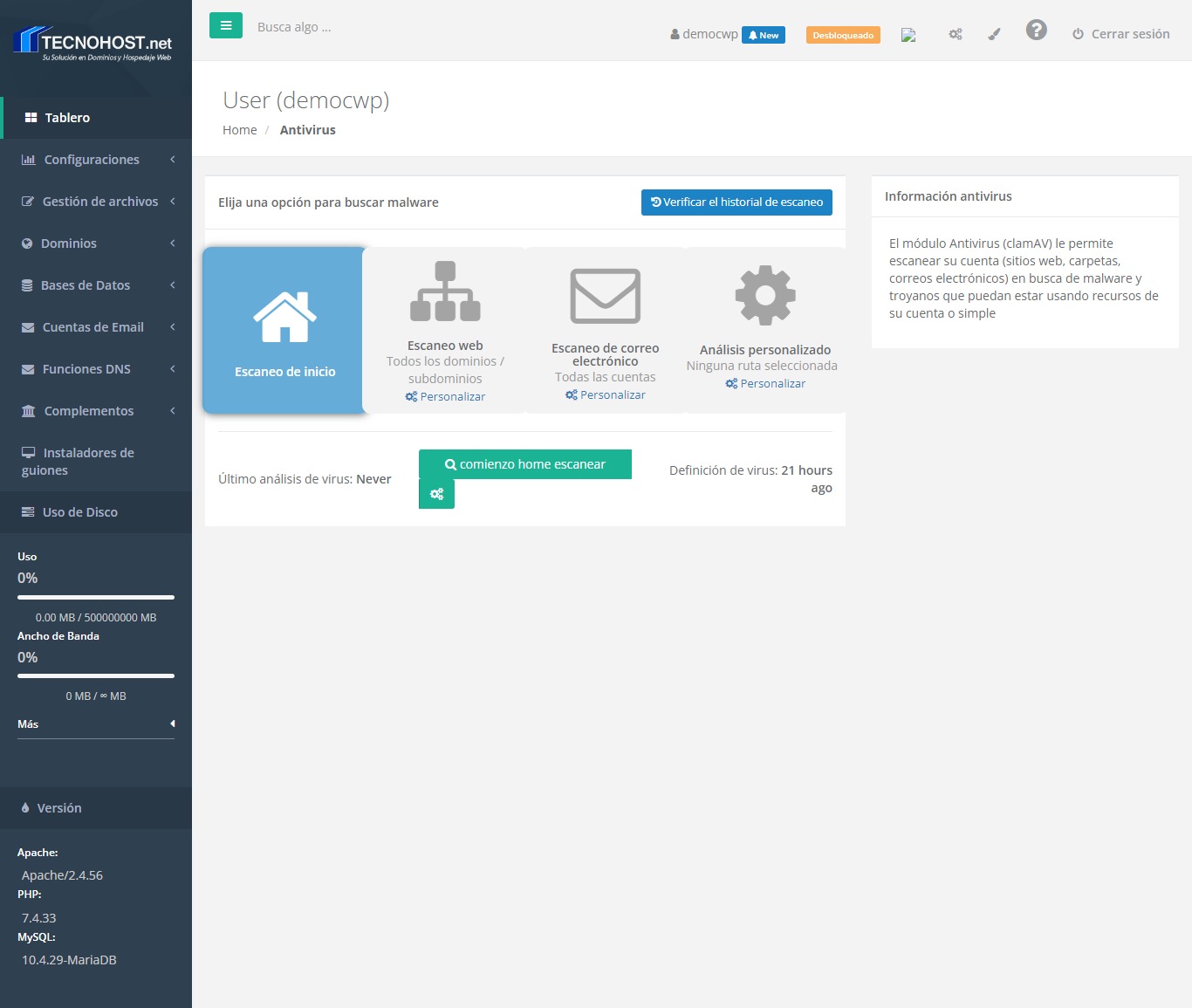The width and height of the screenshot is (1192, 1008).
Task: Select the email scan envelope icon
Action: click(x=605, y=296)
